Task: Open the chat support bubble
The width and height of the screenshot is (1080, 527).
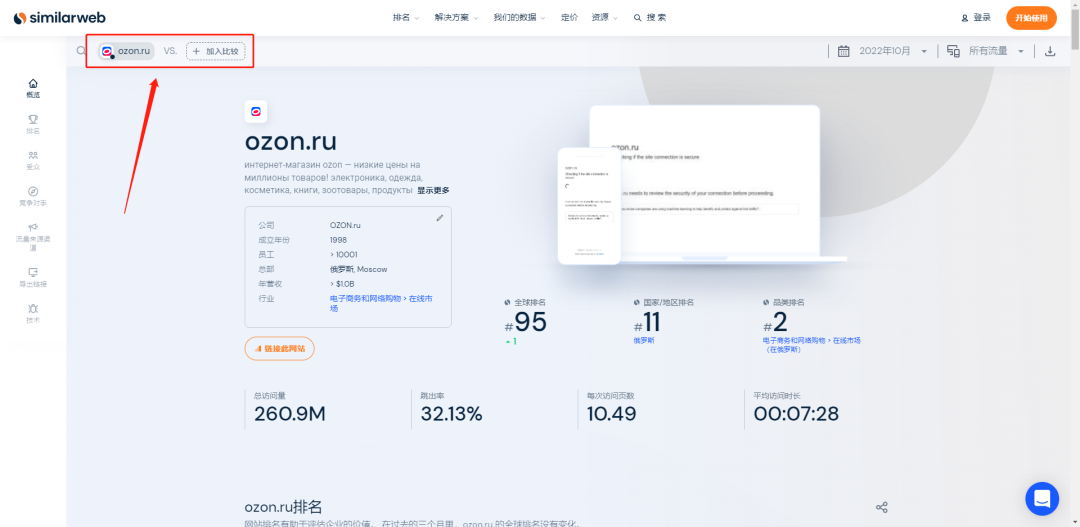Action: click(1041, 499)
